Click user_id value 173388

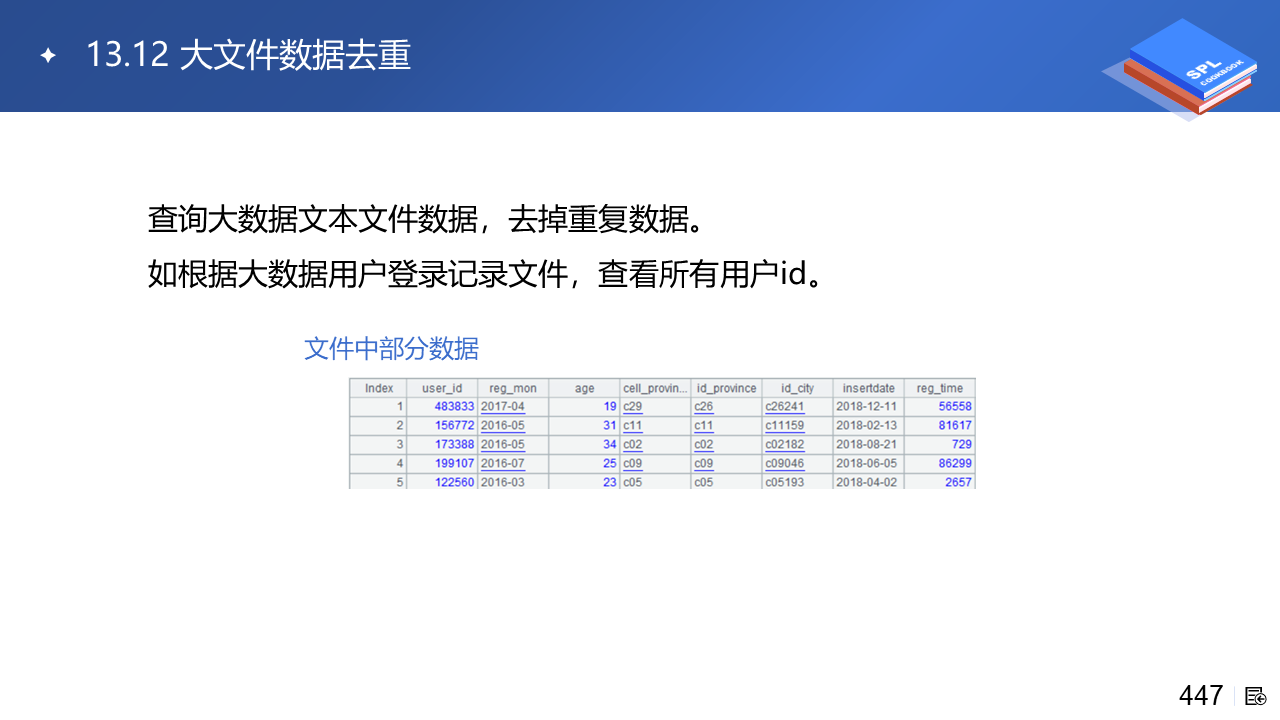pos(454,445)
